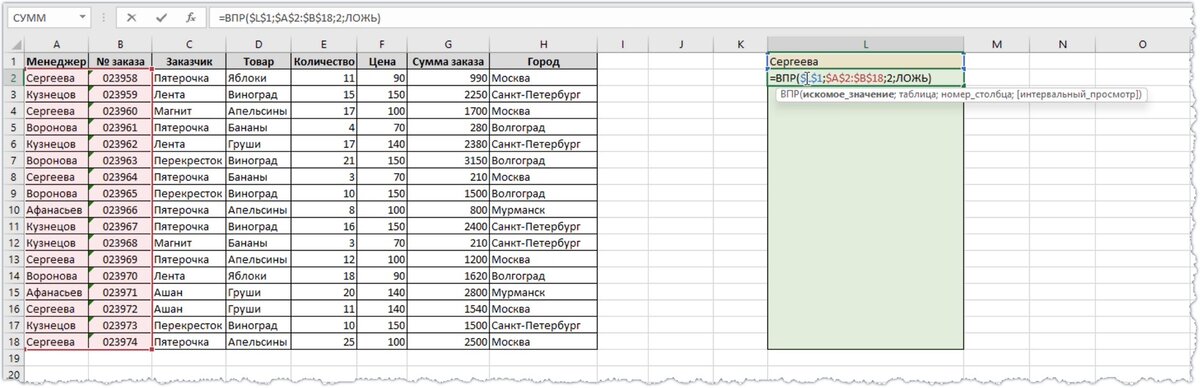Click order number cell 023970
This screenshot has width=1200, height=388.
pos(120,277)
